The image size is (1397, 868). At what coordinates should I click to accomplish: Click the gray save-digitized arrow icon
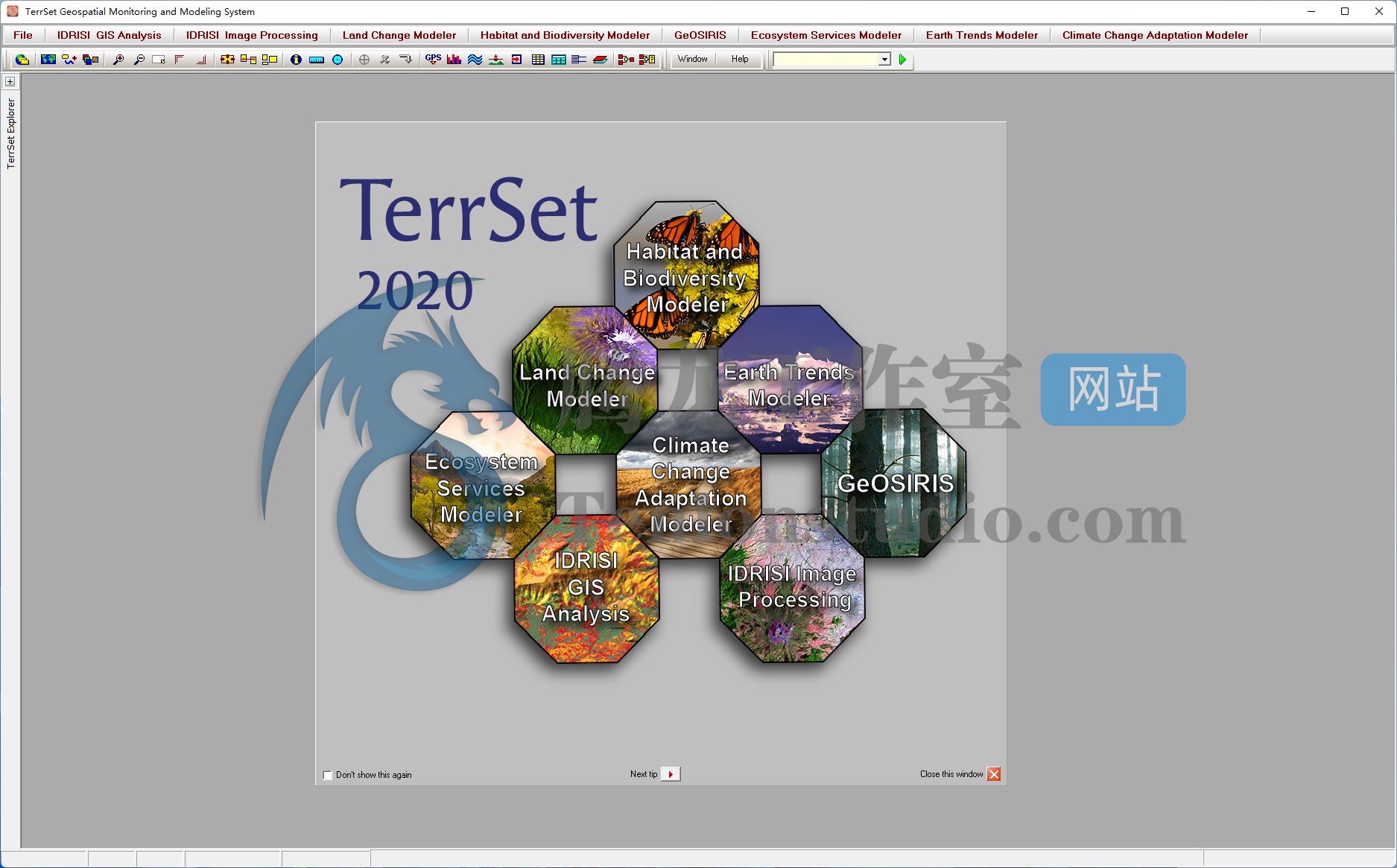coord(406,60)
